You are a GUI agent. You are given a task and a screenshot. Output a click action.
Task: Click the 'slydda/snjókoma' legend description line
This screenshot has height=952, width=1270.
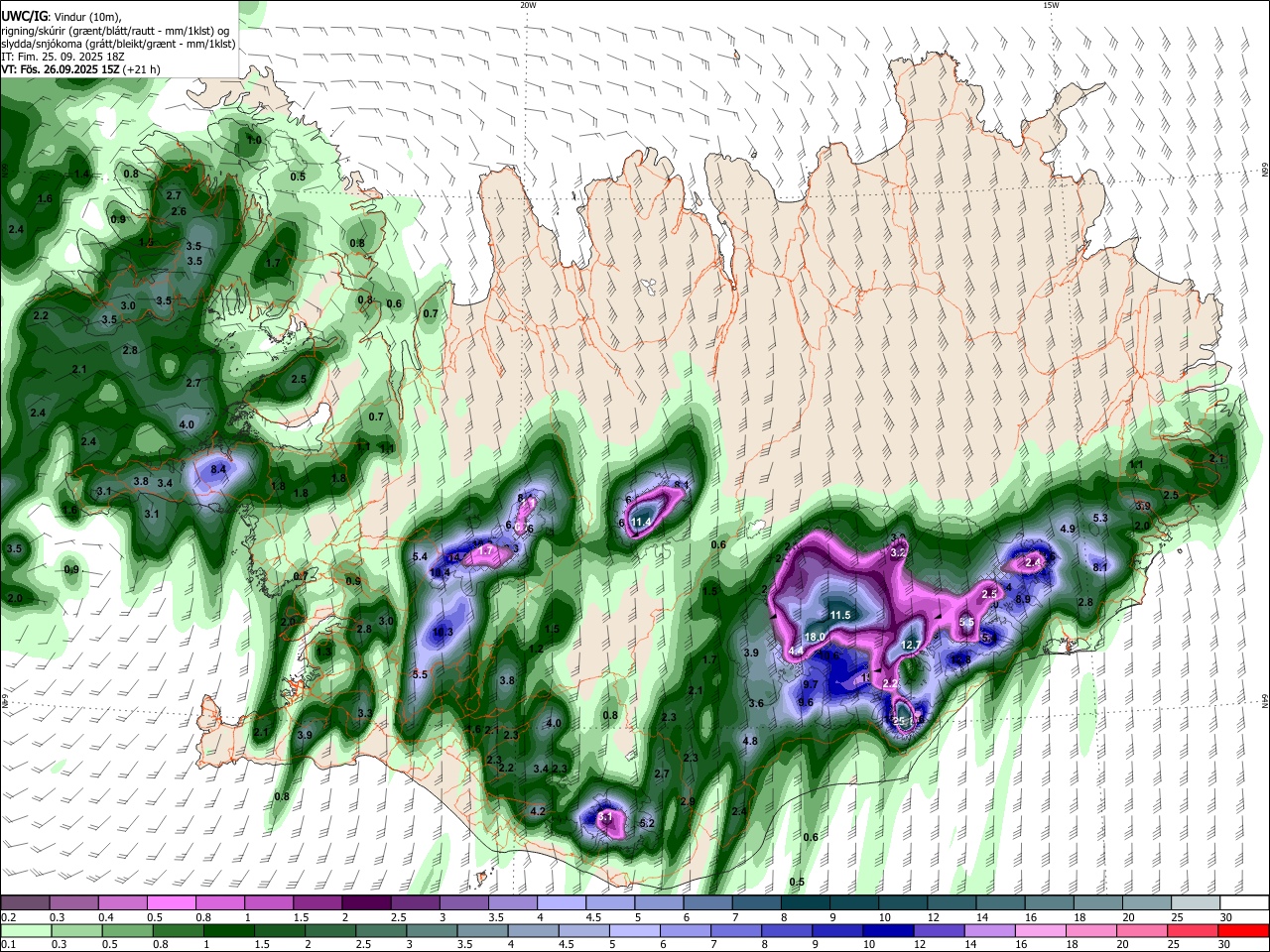pyautogui.click(x=118, y=44)
